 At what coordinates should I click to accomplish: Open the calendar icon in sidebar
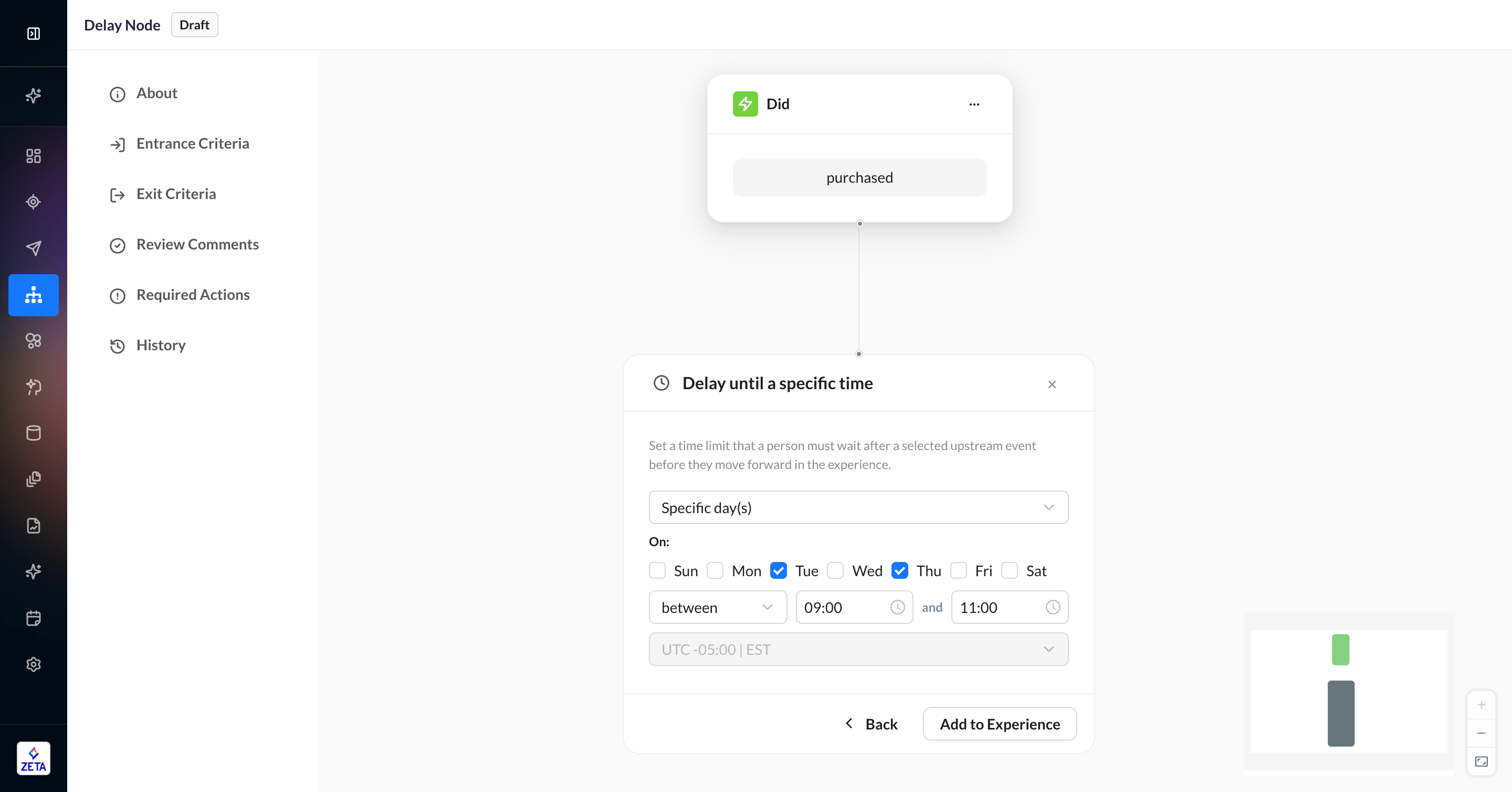[34, 618]
